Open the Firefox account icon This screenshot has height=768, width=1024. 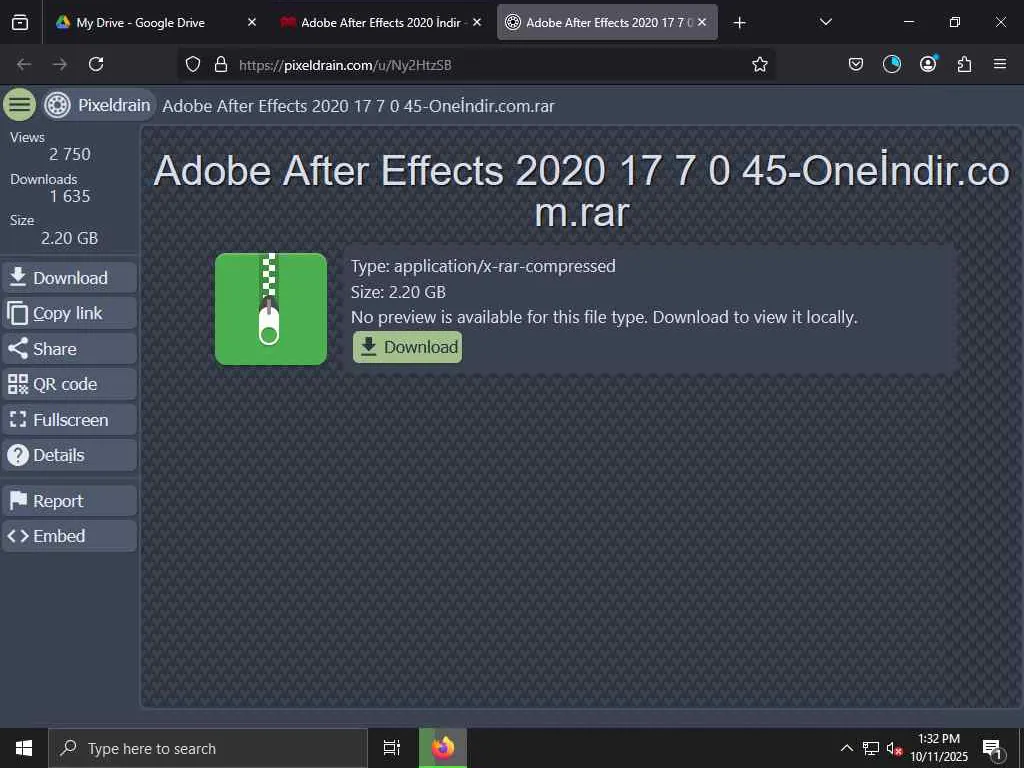pos(928,64)
